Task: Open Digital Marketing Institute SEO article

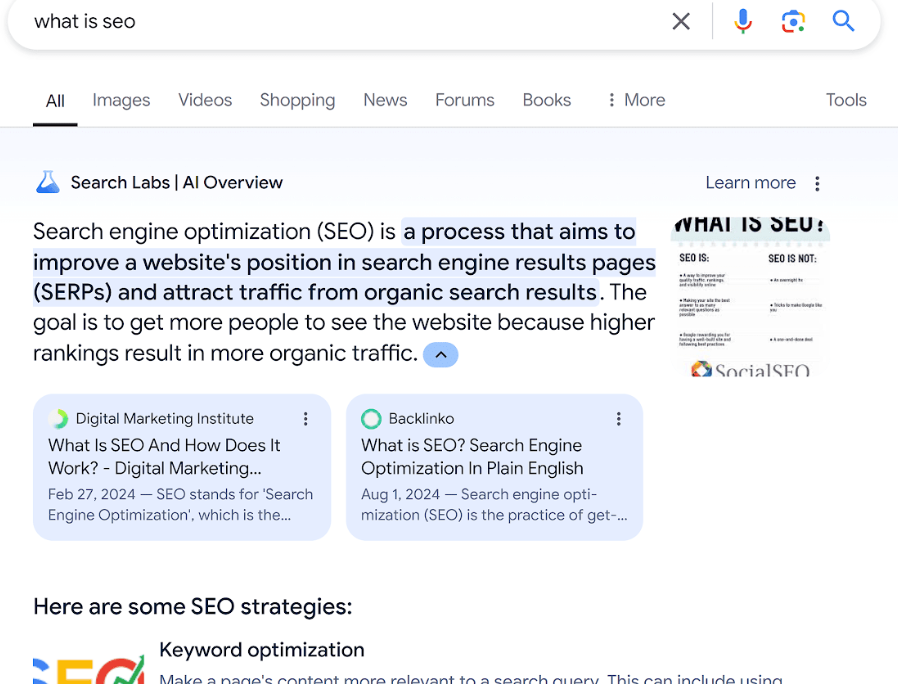Action: point(165,457)
